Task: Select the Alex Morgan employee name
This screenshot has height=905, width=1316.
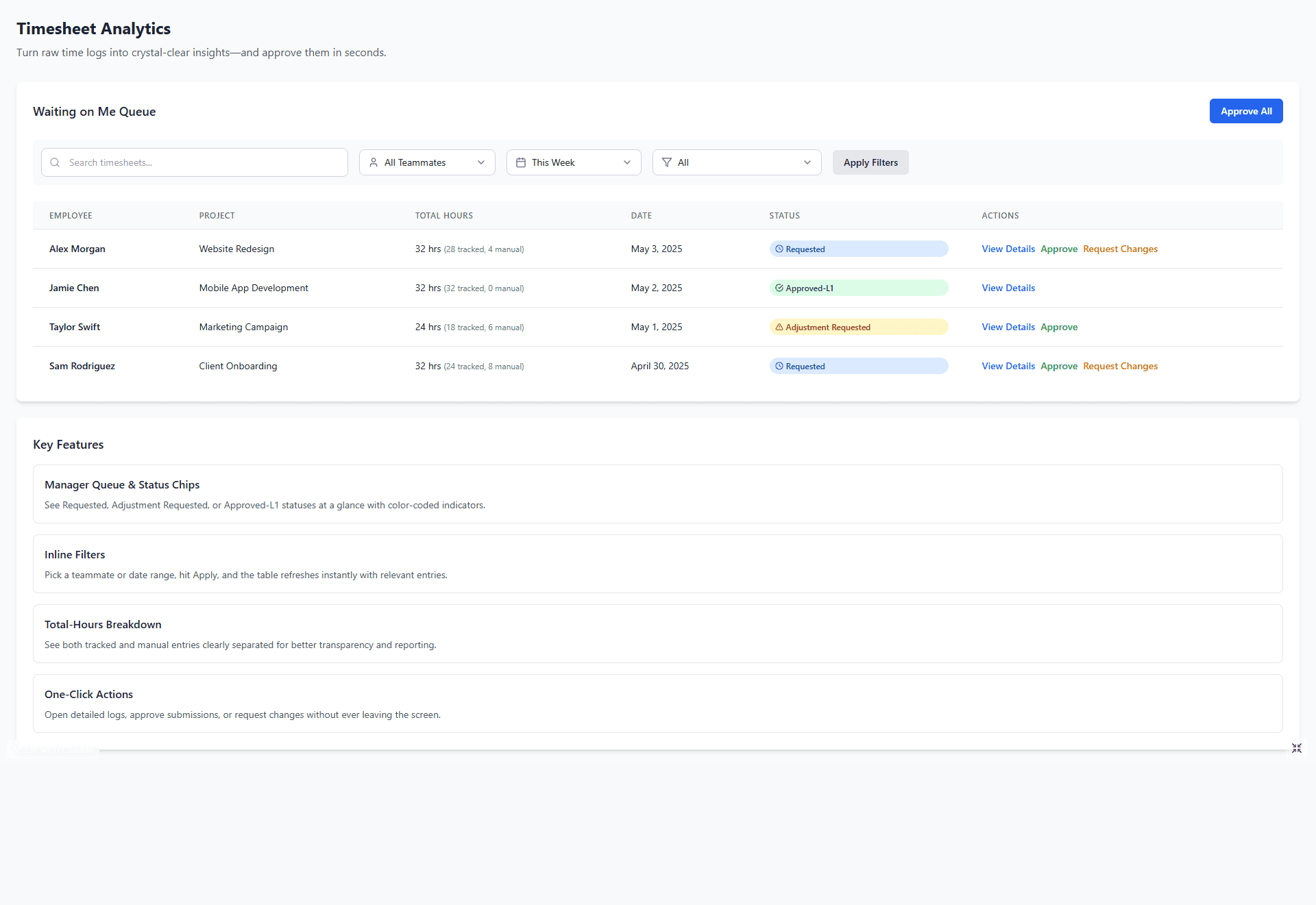Action: tap(77, 249)
